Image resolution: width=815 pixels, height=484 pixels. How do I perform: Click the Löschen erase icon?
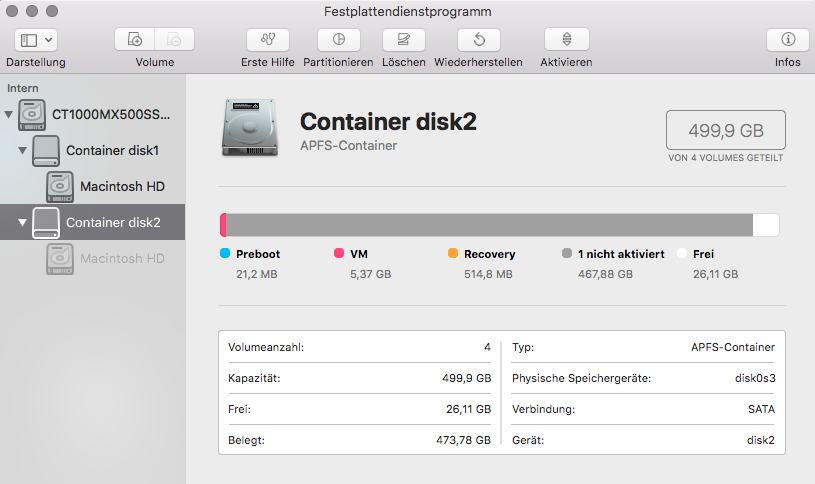click(403, 40)
